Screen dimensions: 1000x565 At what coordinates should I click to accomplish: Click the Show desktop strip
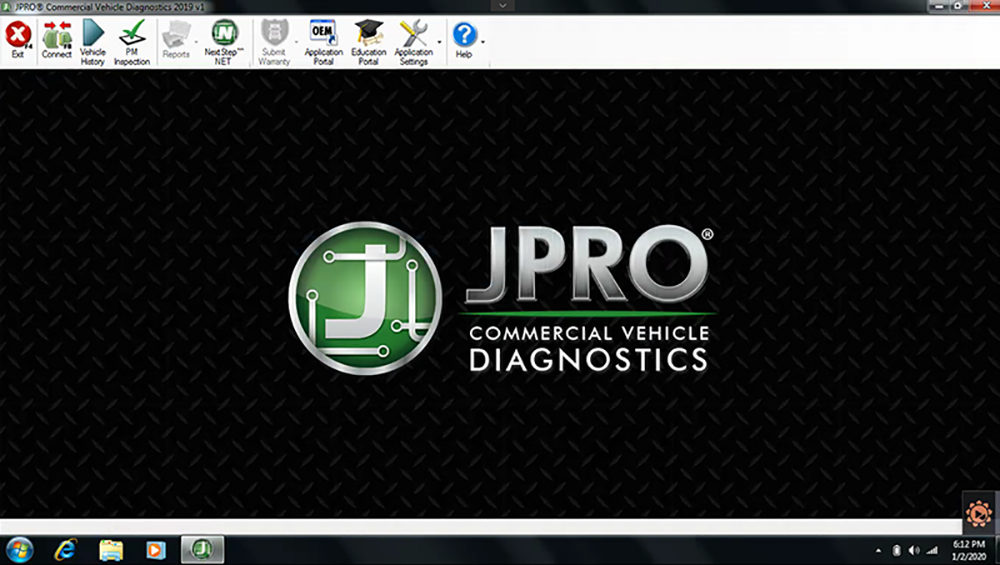click(996, 550)
